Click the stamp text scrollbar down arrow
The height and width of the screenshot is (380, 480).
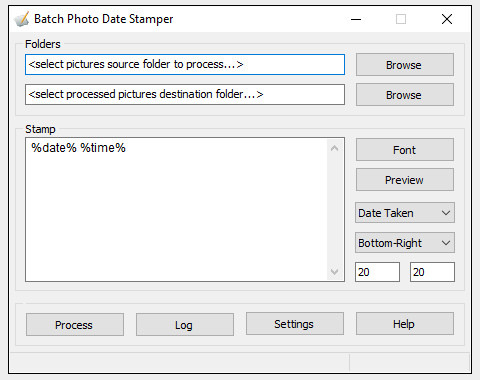pos(335,271)
